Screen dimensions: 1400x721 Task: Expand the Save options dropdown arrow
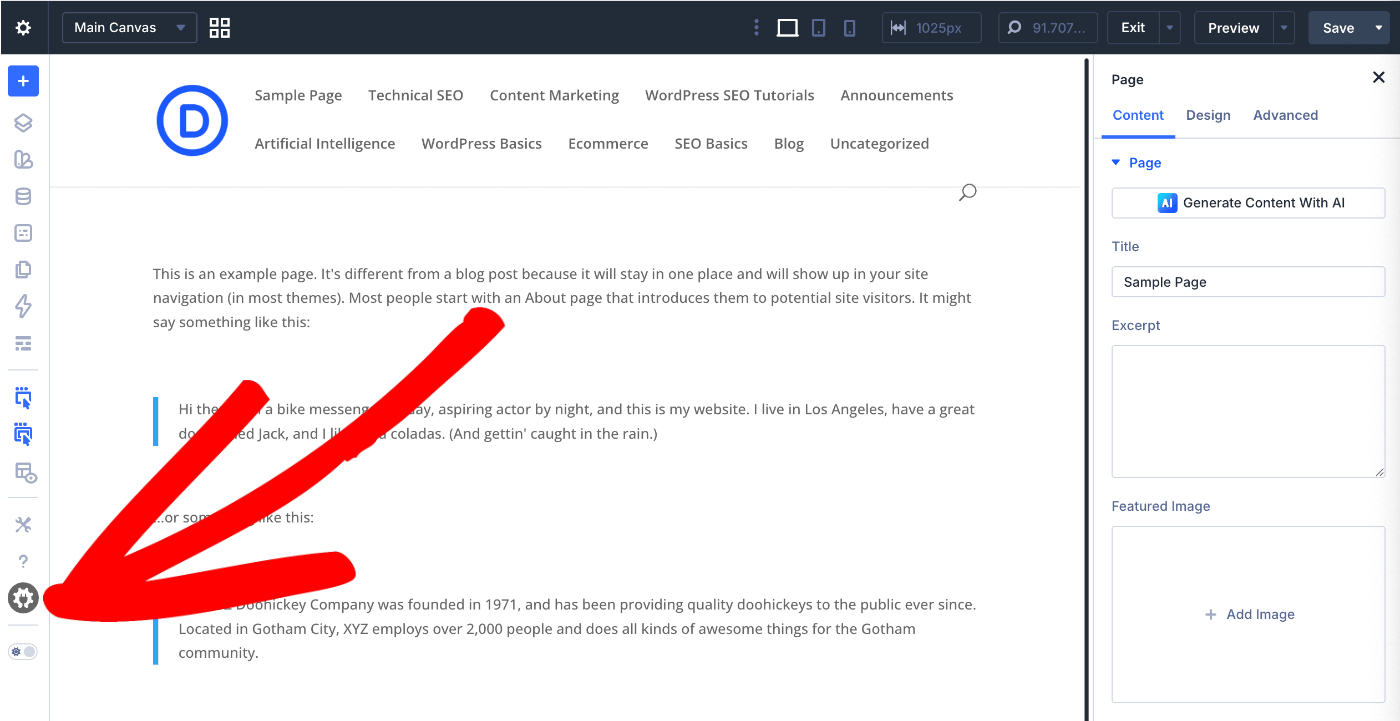[x=1379, y=28]
